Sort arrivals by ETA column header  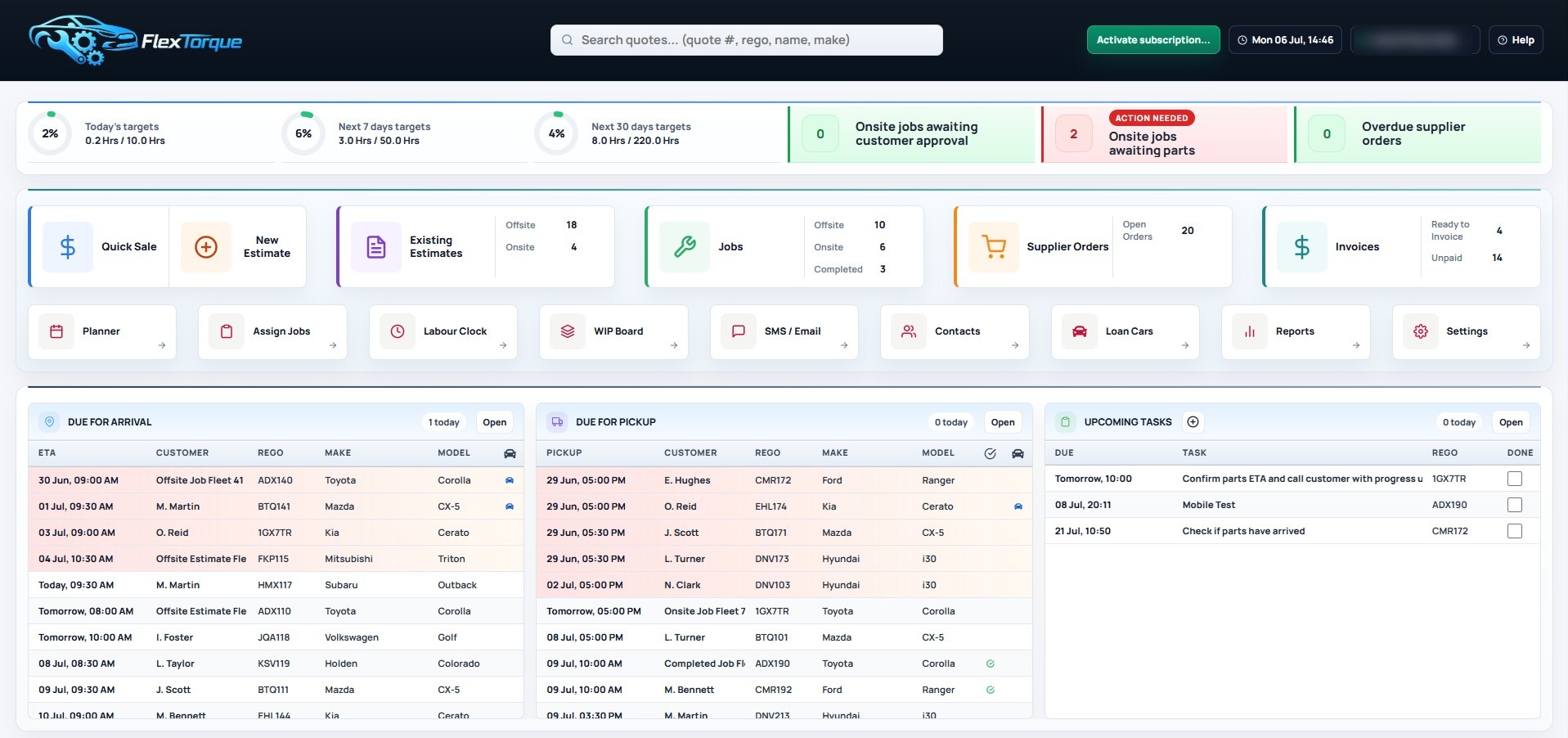[47, 452]
